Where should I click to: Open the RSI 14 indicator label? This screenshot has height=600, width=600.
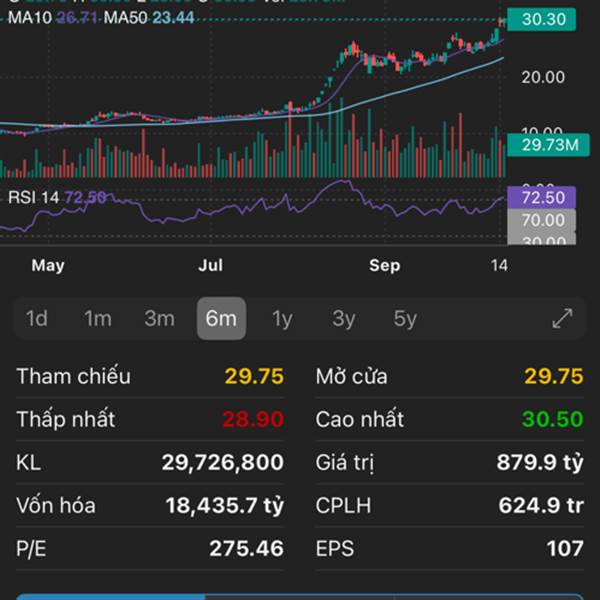coord(34,197)
